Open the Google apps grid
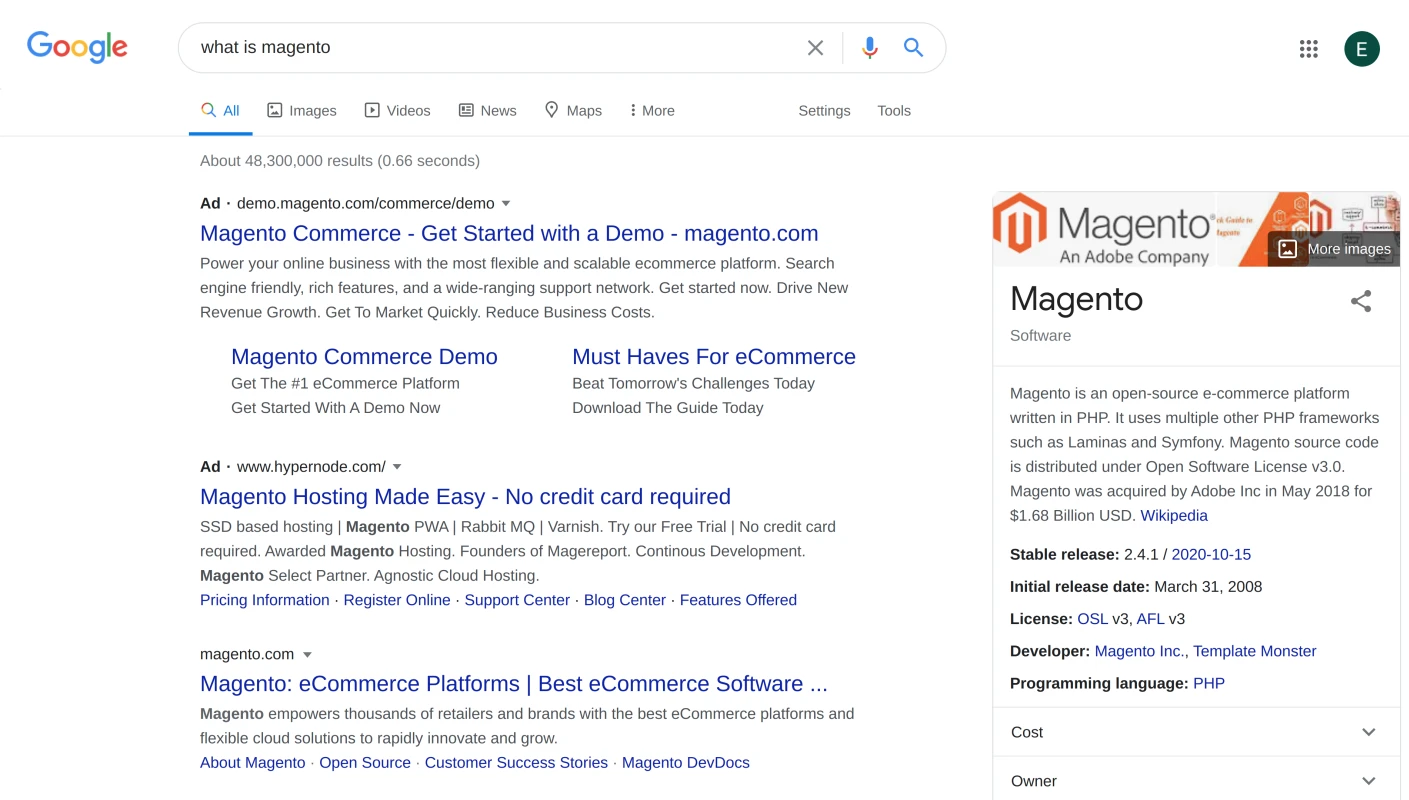1409x800 pixels. pos(1308,49)
